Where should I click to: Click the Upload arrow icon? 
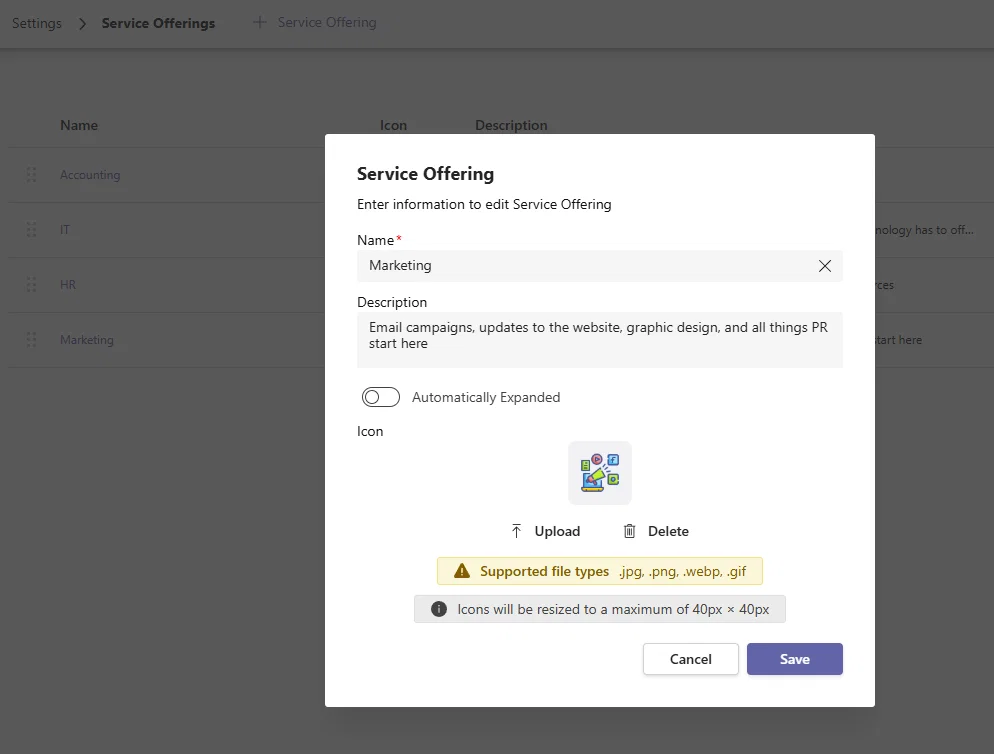(516, 531)
